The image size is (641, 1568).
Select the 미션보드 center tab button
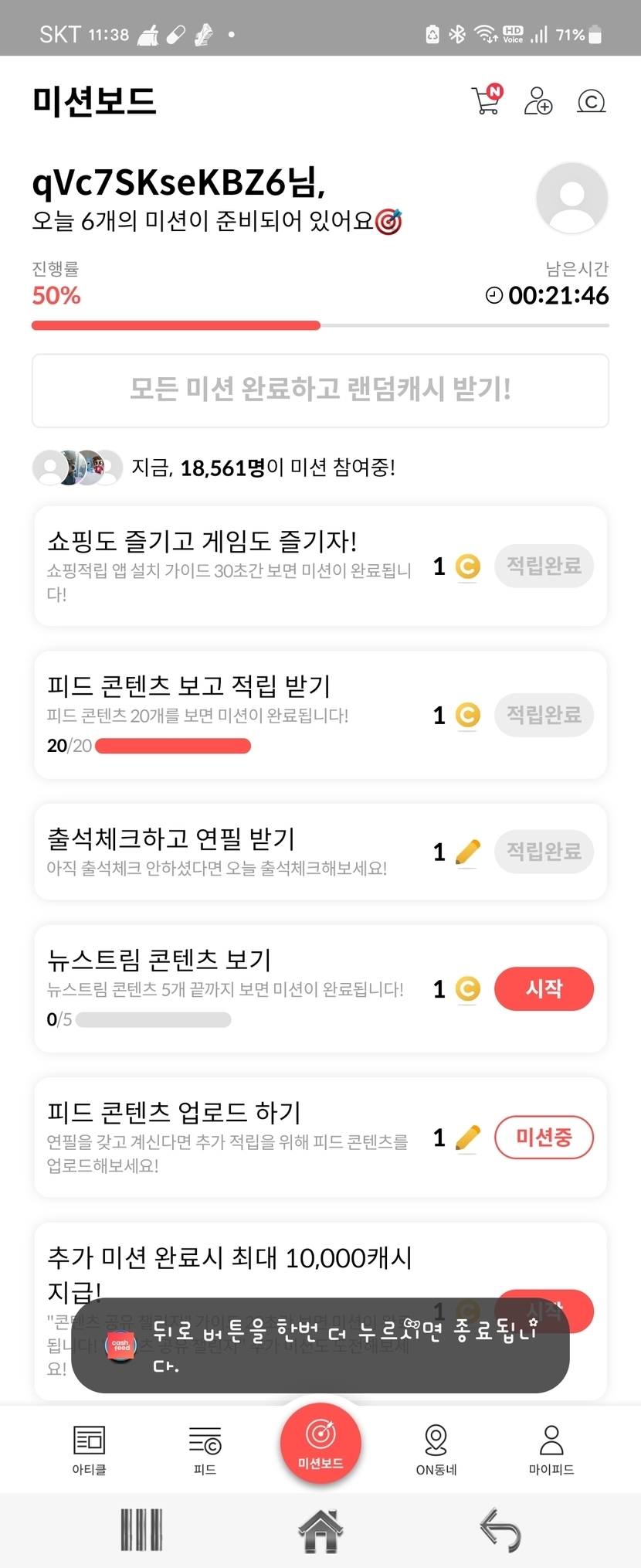point(320,1442)
